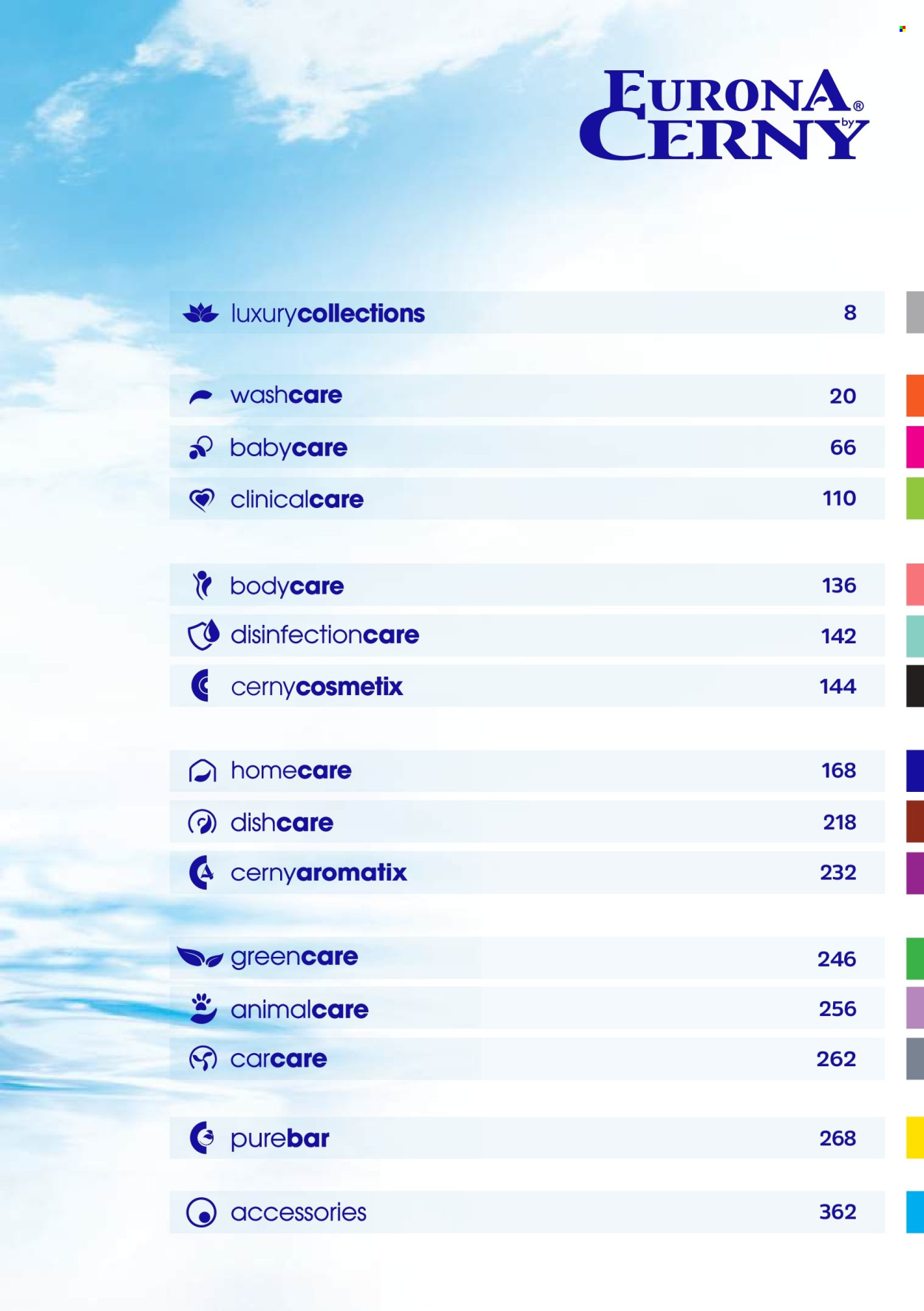
Task: Jump to animalcare section
Action: (527, 1008)
